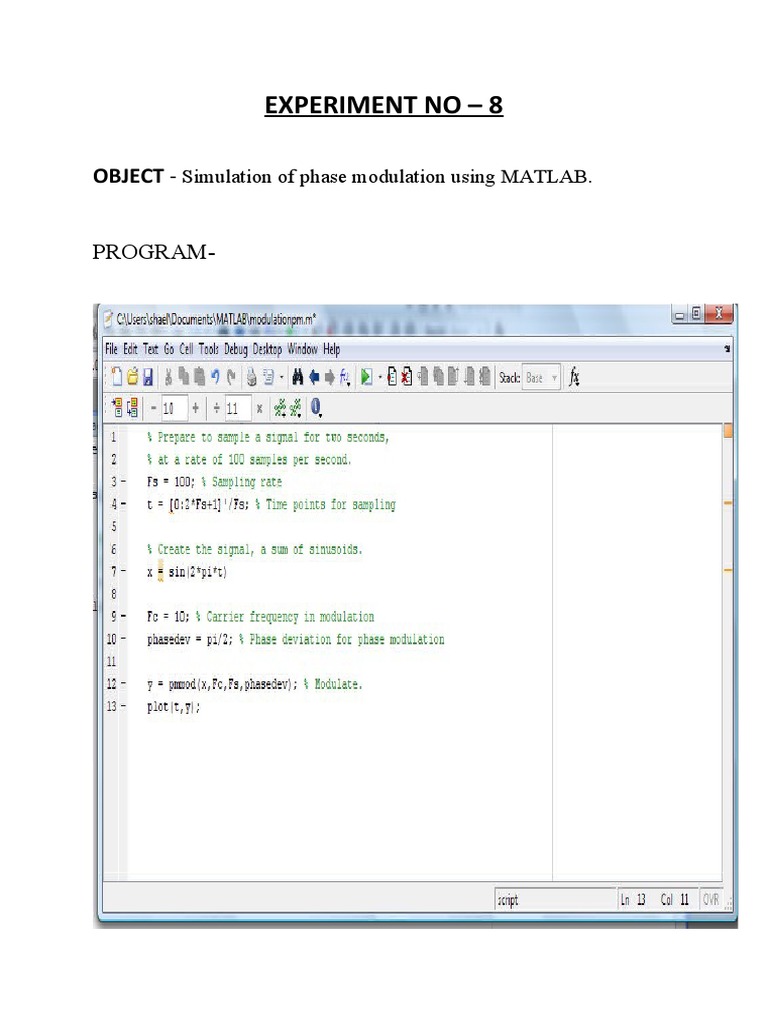This screenshot has width=768, height=1024.
Task: Expand the Publish icon dropdown arrow
Action: 282,377
